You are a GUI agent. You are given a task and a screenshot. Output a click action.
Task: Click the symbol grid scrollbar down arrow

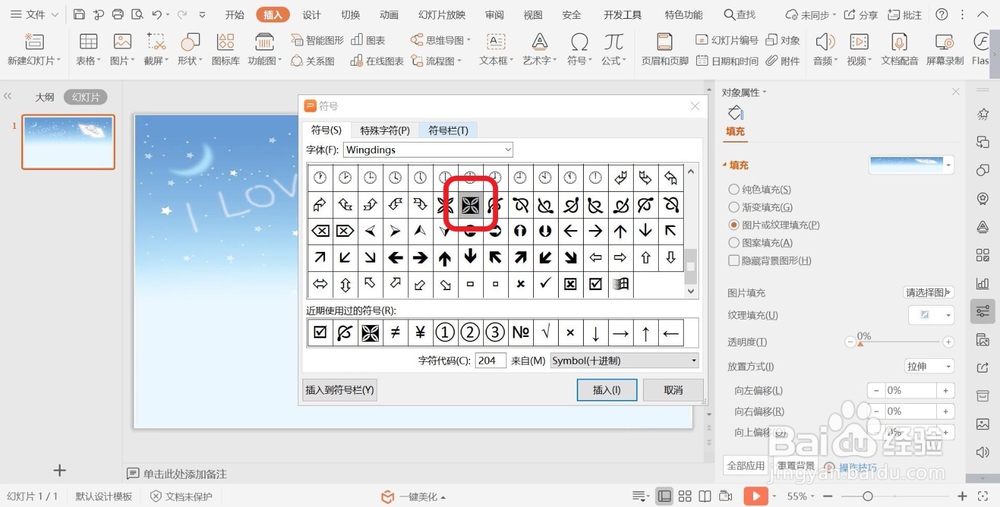[691, 291]
